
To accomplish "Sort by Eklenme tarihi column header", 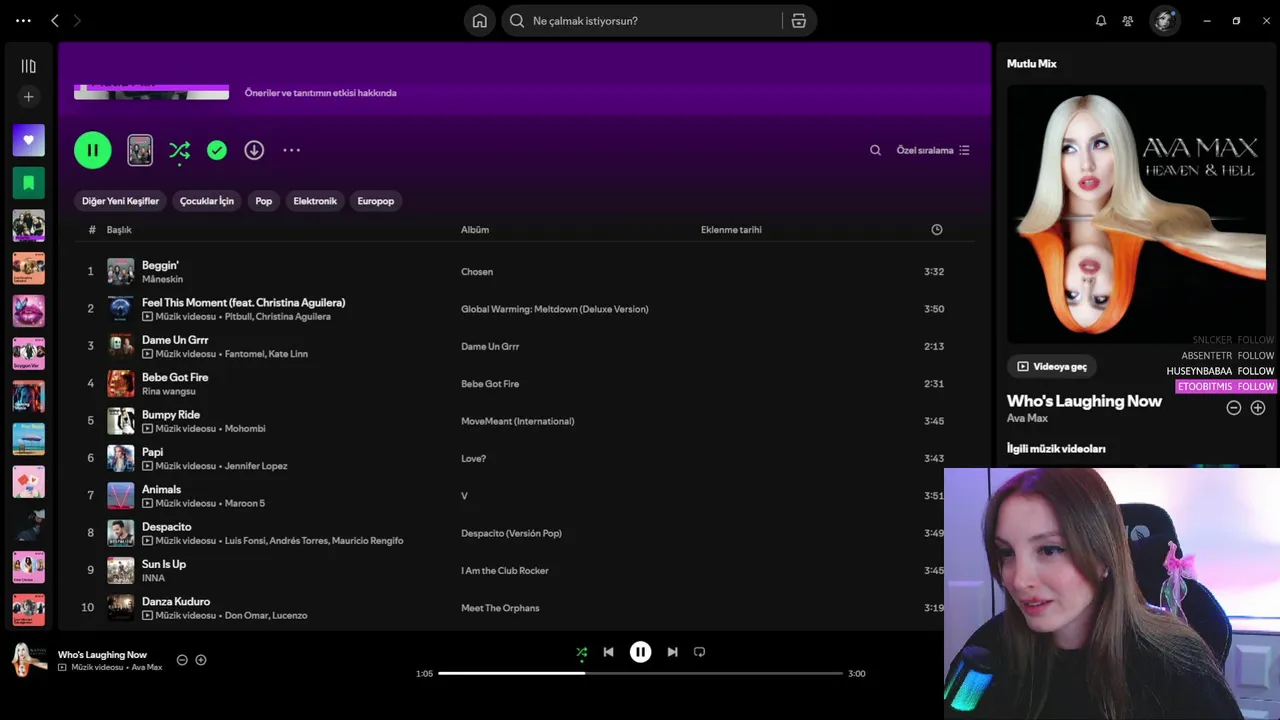I will click(731, 230).
